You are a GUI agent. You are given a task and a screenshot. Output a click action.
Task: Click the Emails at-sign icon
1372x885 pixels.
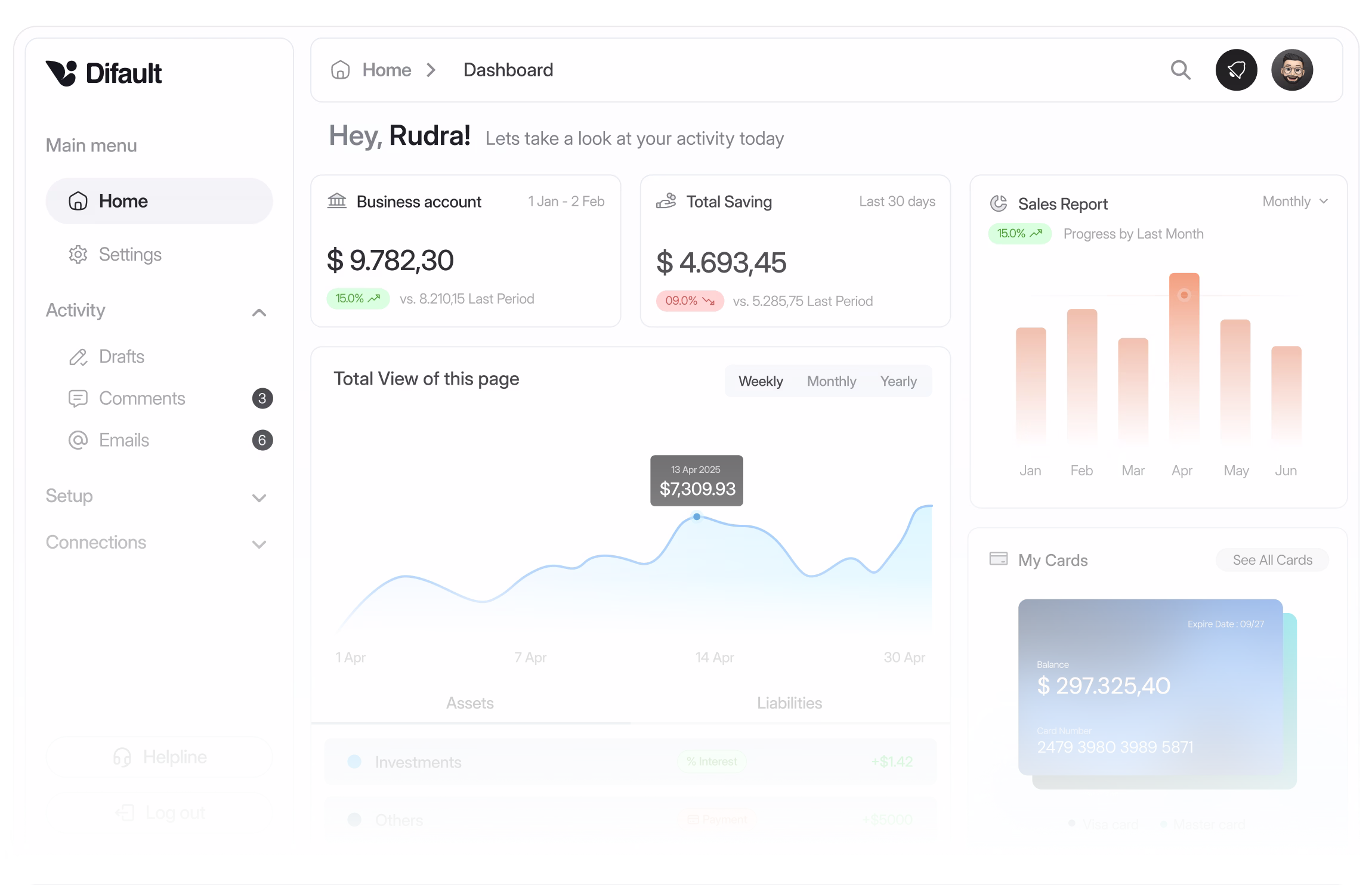click(x=78, y=440)
